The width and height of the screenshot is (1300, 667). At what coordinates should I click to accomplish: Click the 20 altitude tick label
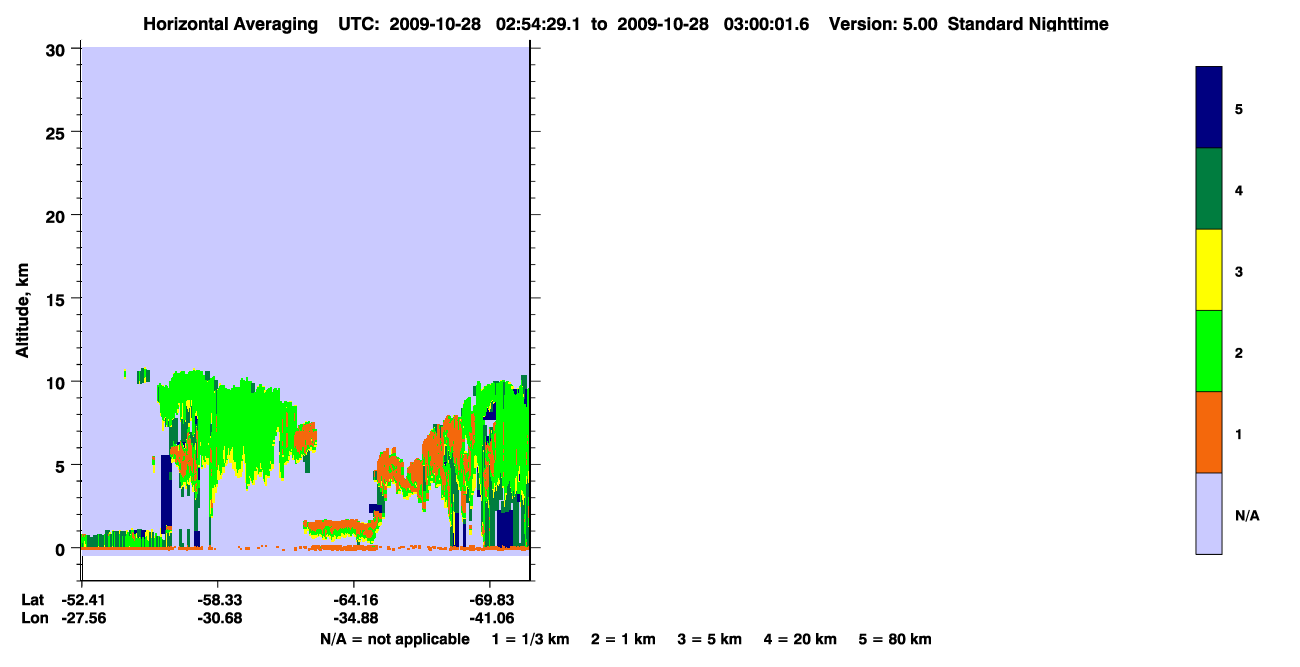[57, 216]
